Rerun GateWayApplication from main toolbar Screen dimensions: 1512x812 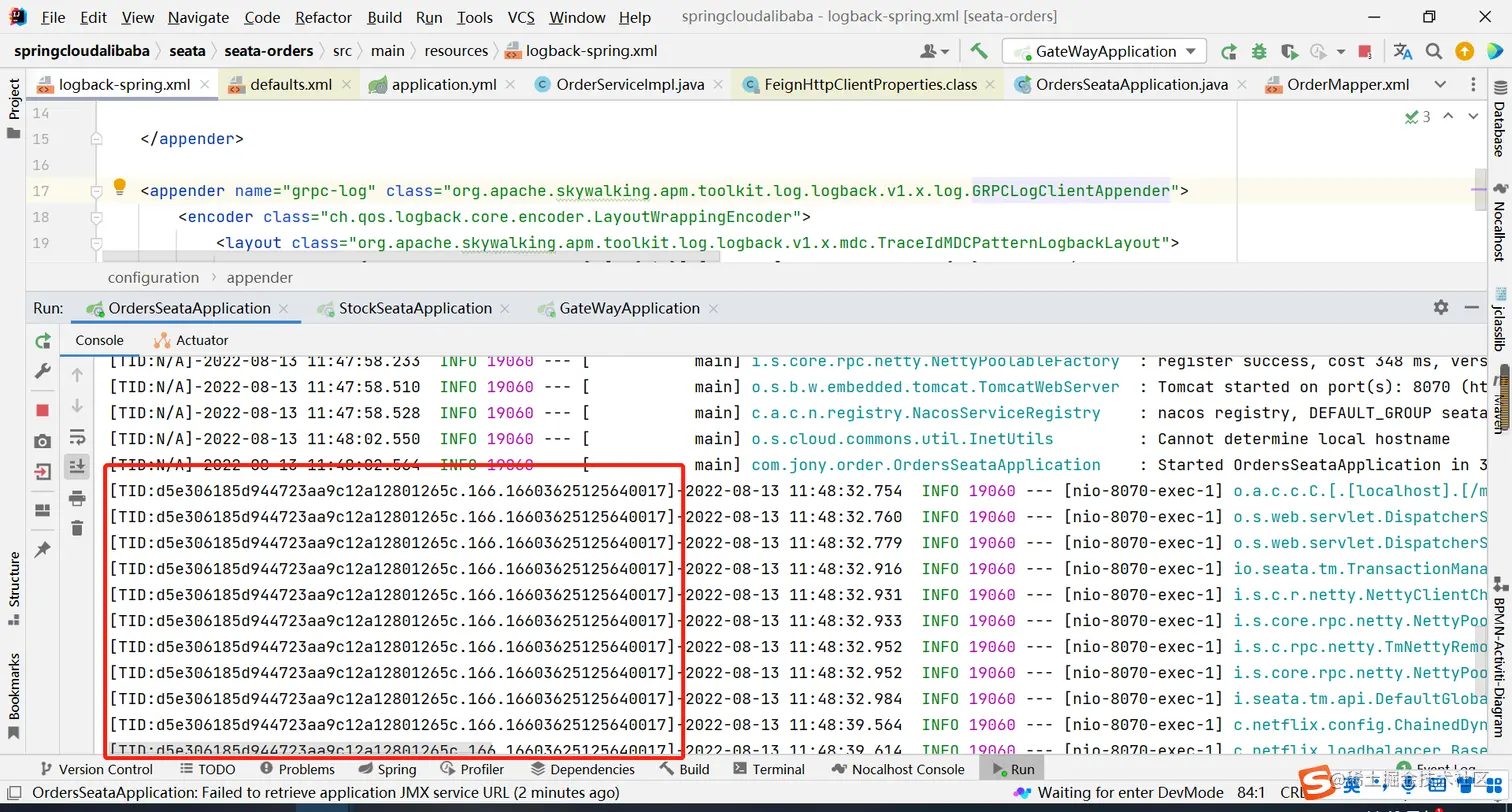(1228, 51)
